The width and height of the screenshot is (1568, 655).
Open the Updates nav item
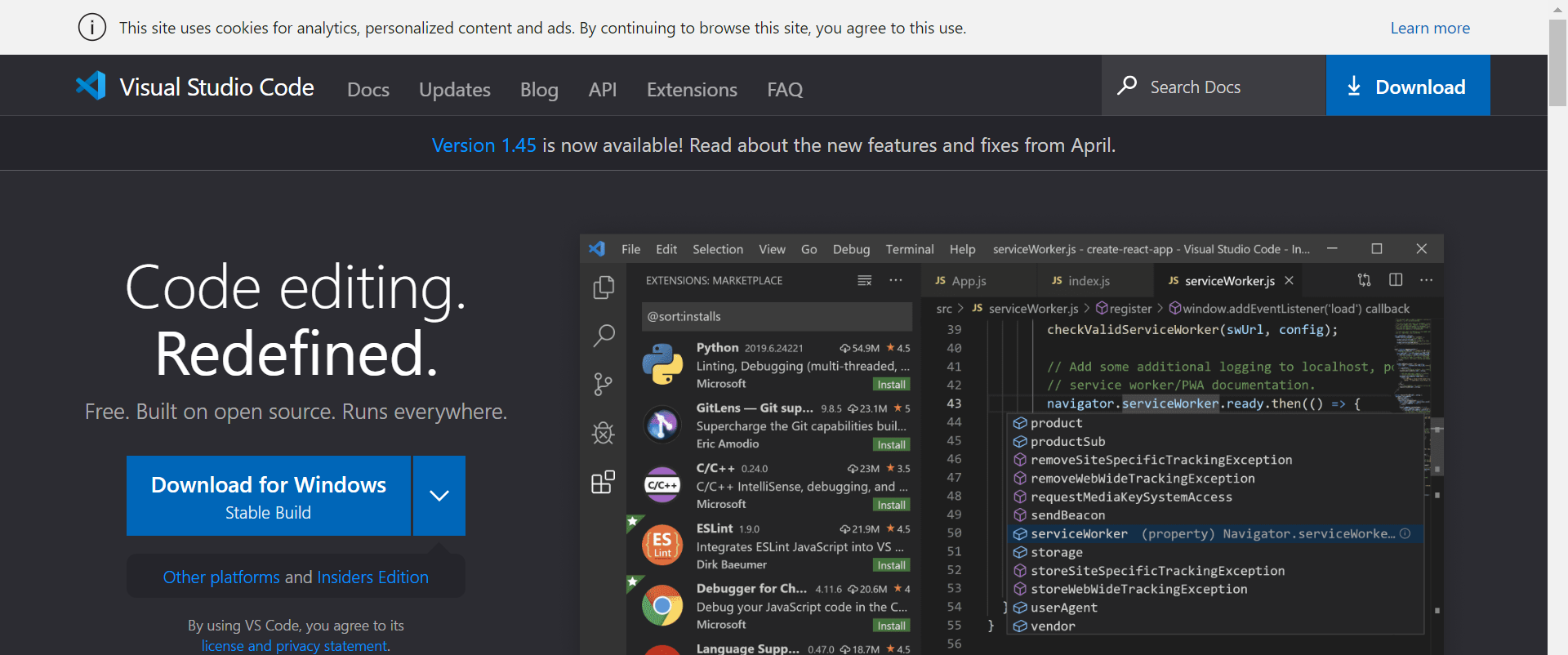tap(455, 89)
